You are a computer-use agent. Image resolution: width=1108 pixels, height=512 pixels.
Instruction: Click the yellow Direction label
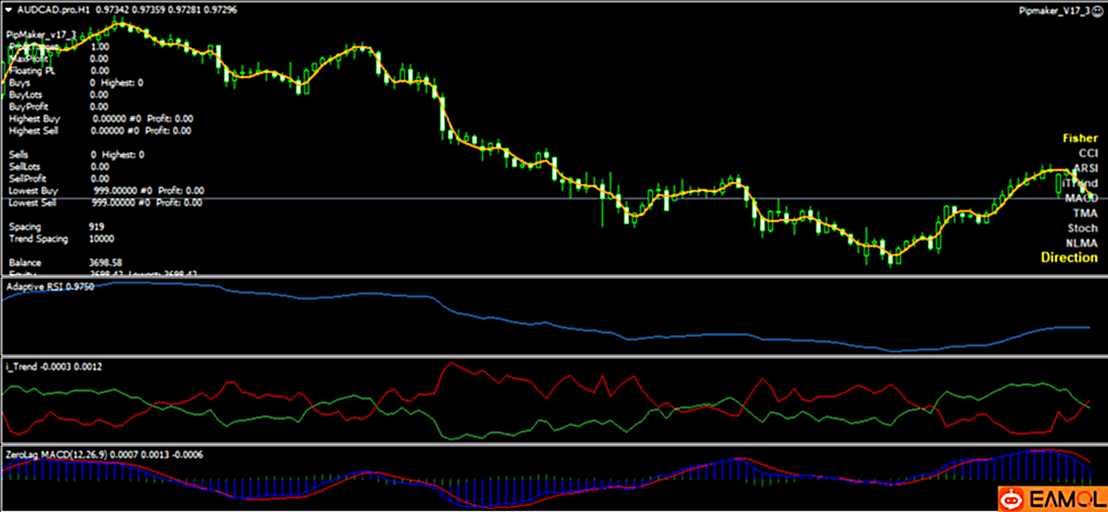click(1069, 258)
